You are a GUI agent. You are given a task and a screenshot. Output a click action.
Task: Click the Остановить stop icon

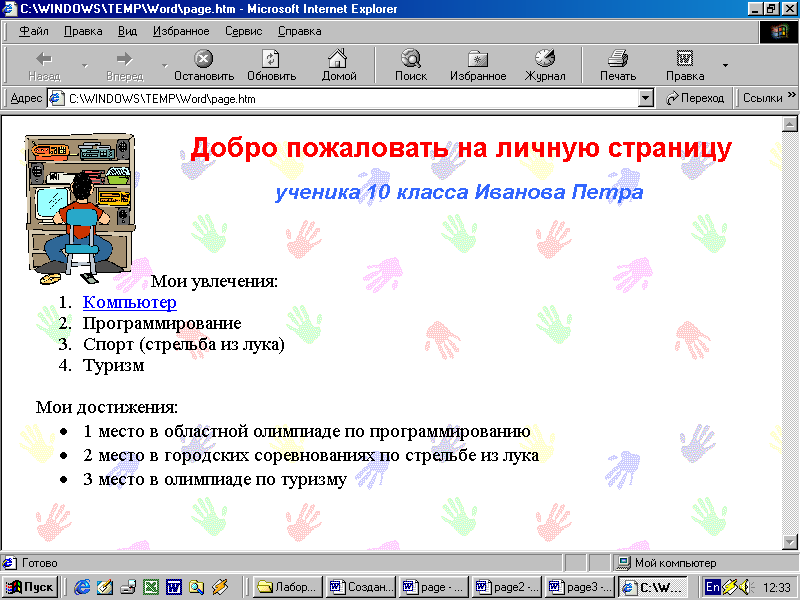(x=204, y=59)
